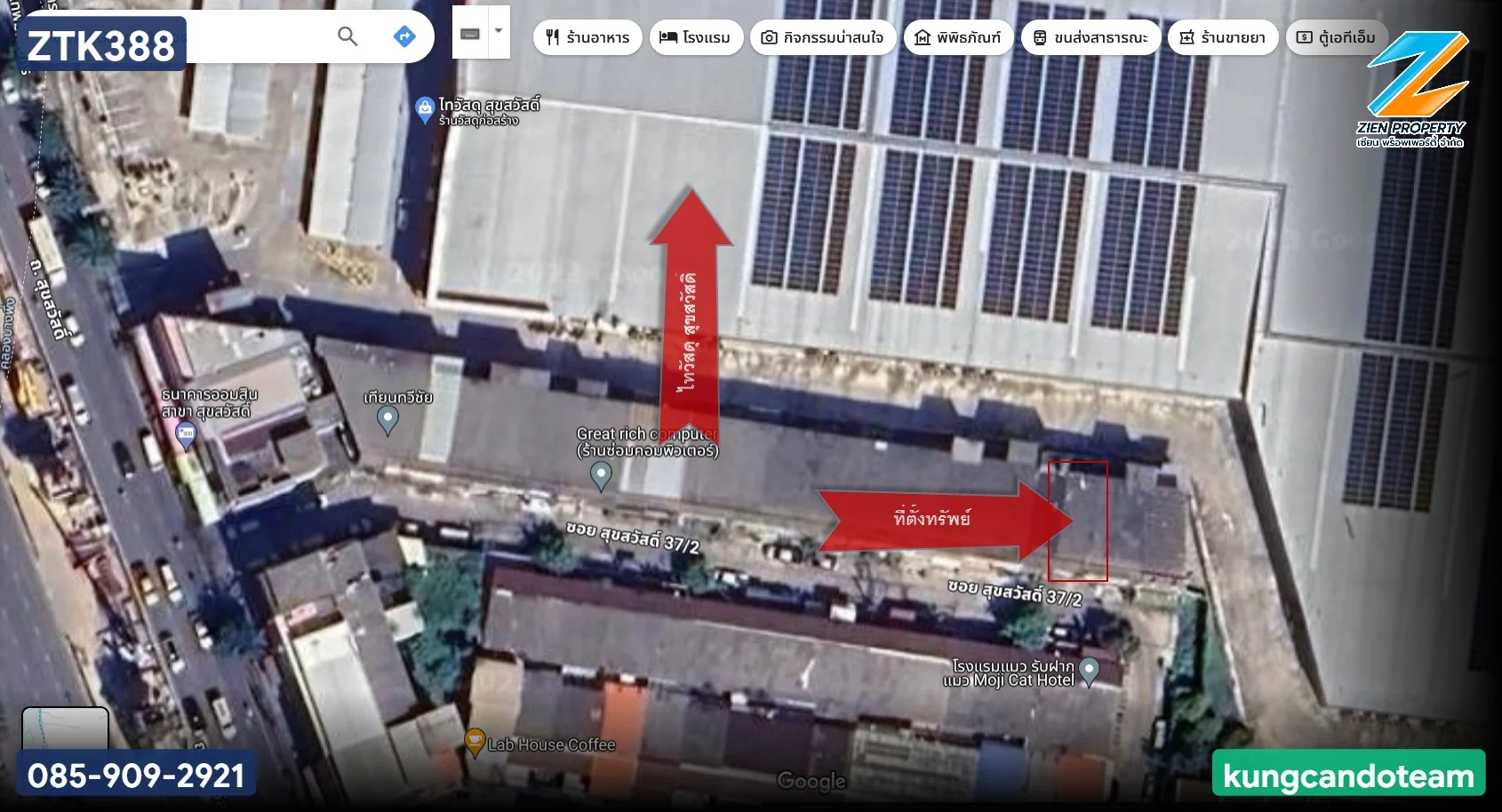Click the Lab House Coffee label text
Image resolution: width=1502 pixels, height=812 pixels.
551,744
